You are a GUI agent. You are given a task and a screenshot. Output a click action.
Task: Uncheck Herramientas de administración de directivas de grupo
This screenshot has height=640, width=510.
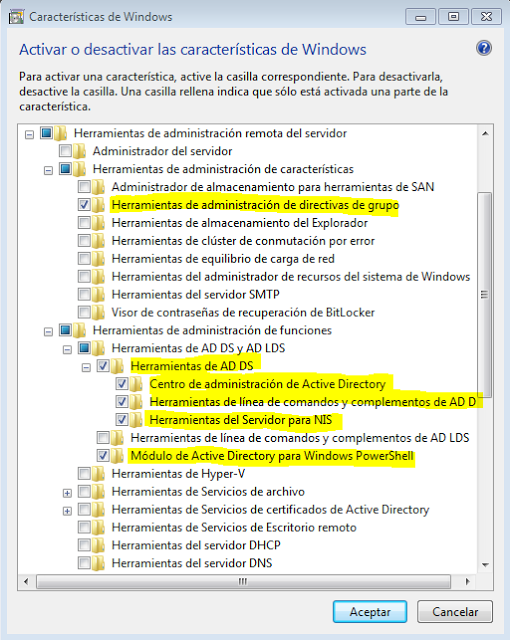click(x=84, y=205)
